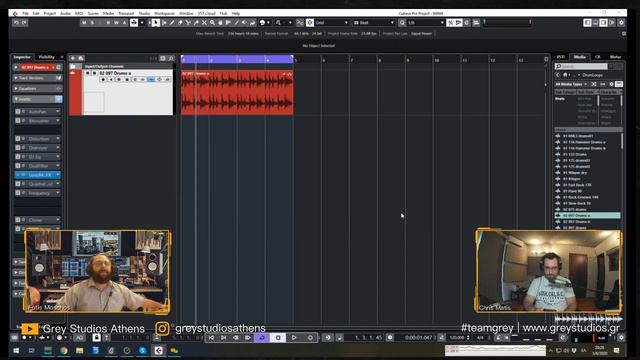Select the Draw pencil tool

tap(172, 23)
